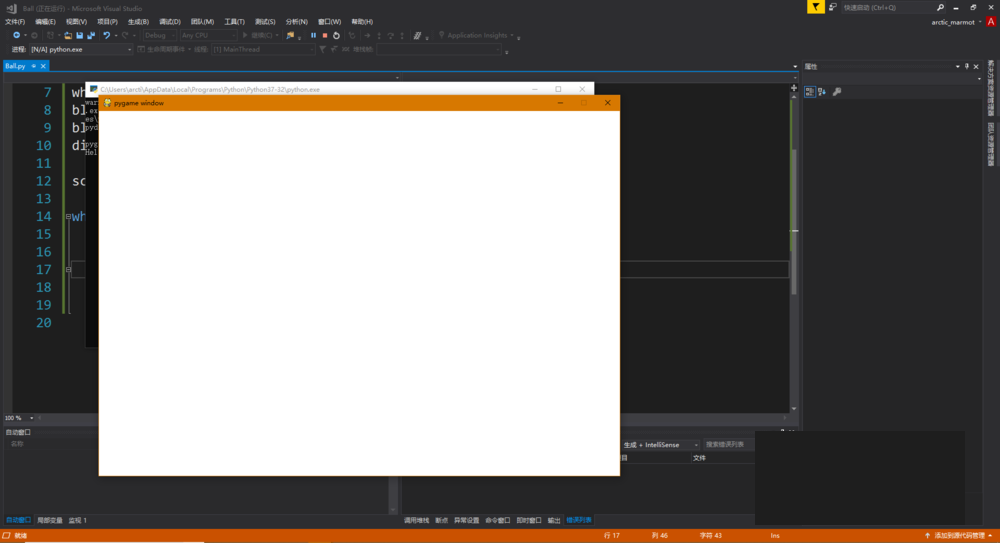Switch to the 调用堆栈 tab

pos(416,521)
